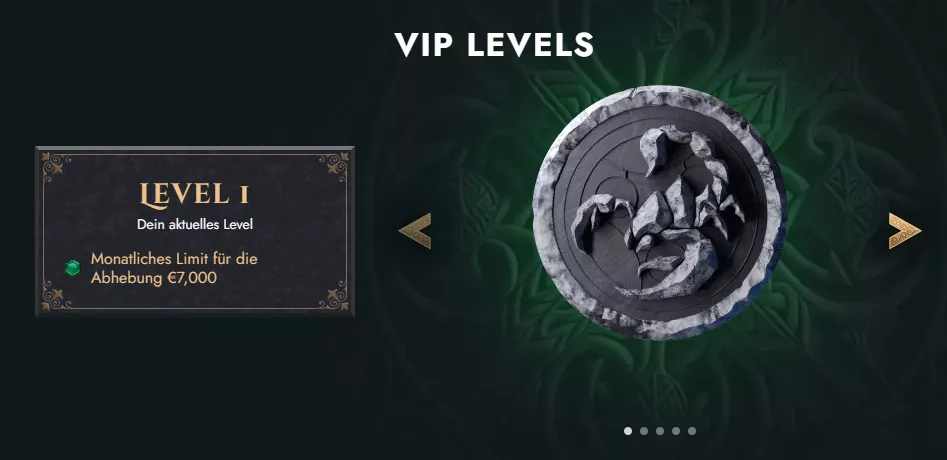This screenshot has height=460, width=947.
Task: Select the third carousel pagination dot
Action: (x=660, y=431)
